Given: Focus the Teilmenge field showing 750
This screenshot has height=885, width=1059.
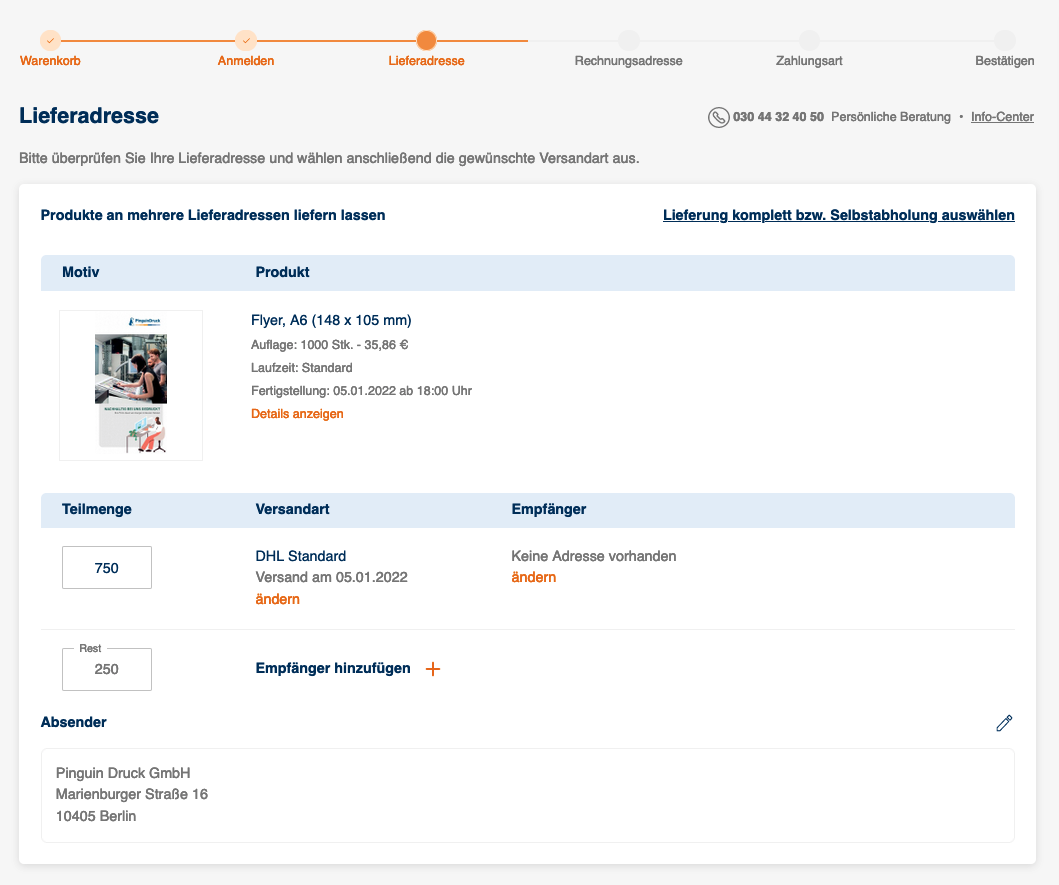Looking at the screenshot, I should click(107, 567).
